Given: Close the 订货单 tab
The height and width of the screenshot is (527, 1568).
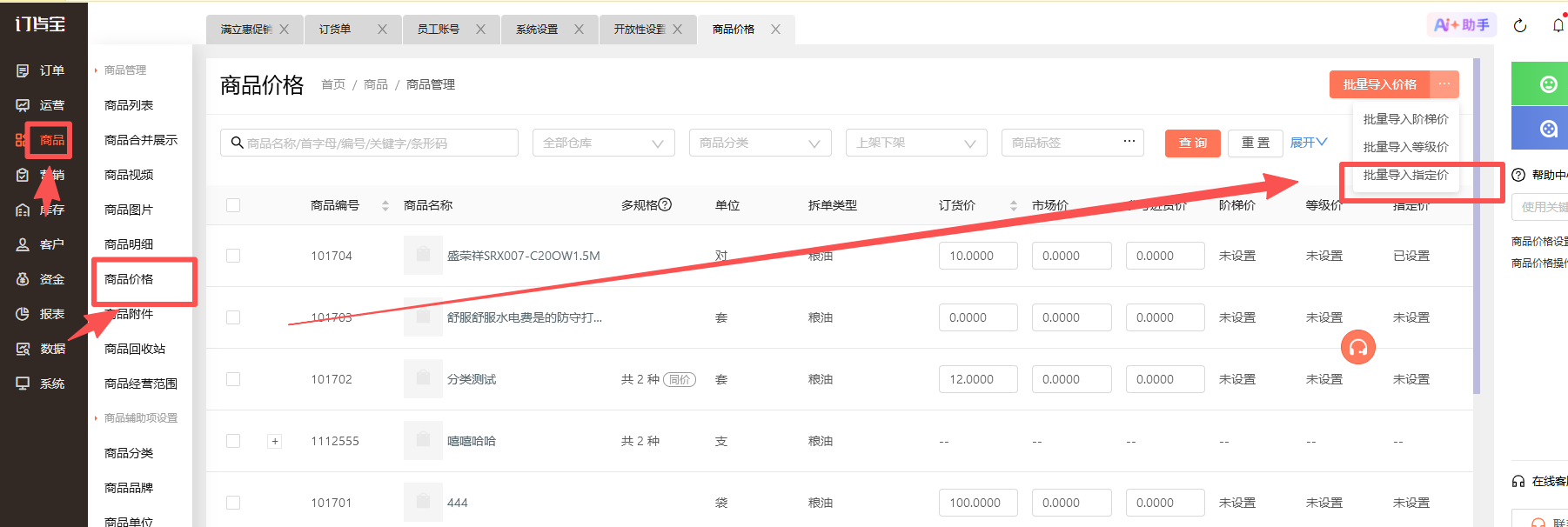Looking at the screenshot, I should (382, 30).
